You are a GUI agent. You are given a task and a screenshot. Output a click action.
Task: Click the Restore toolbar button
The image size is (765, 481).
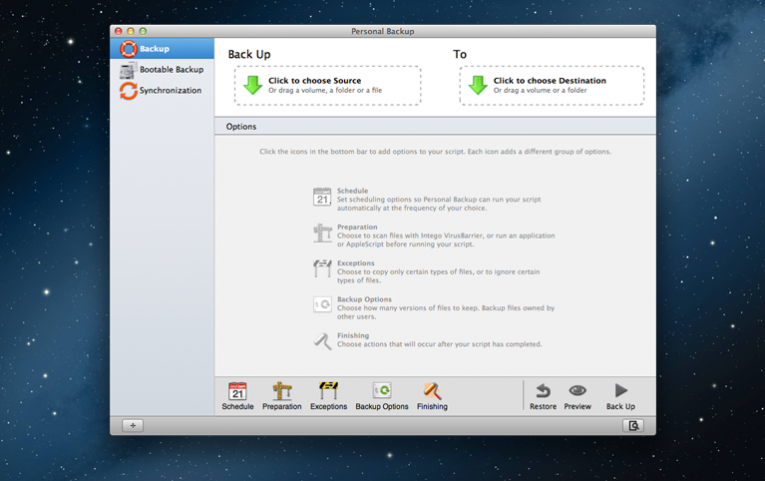point(543,396)
